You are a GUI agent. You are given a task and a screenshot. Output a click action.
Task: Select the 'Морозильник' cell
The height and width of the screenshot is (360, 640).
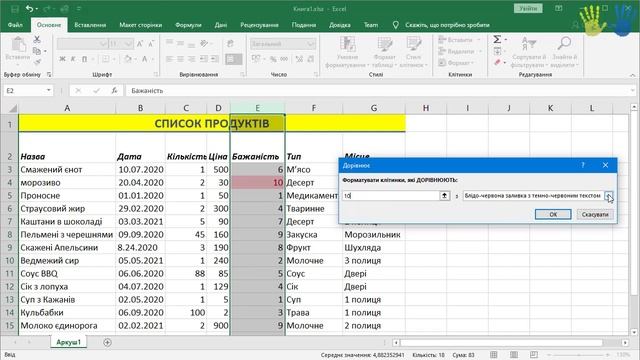[x=374, y=235]
